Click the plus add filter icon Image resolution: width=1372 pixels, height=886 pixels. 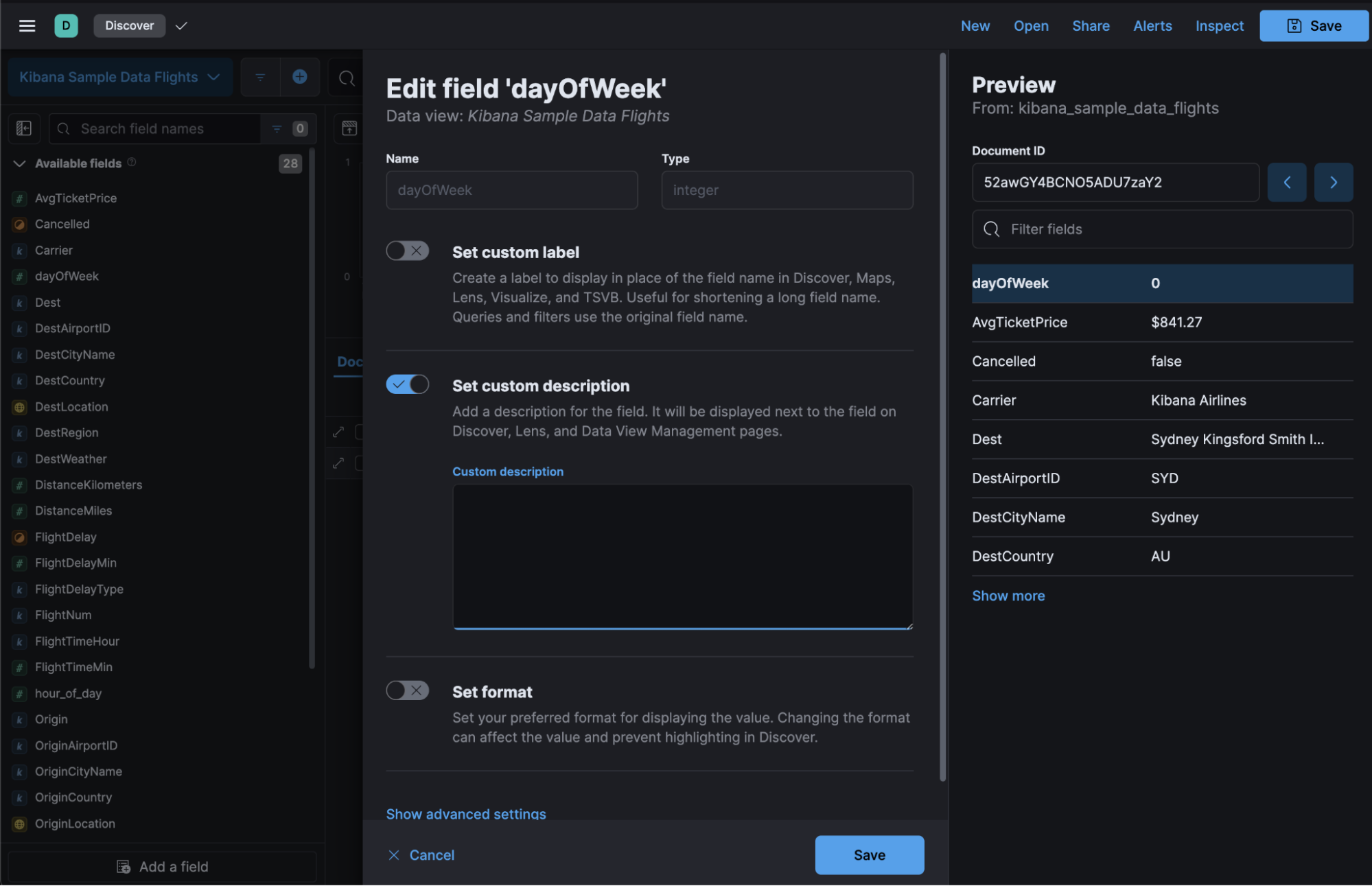tap(299, 77)
